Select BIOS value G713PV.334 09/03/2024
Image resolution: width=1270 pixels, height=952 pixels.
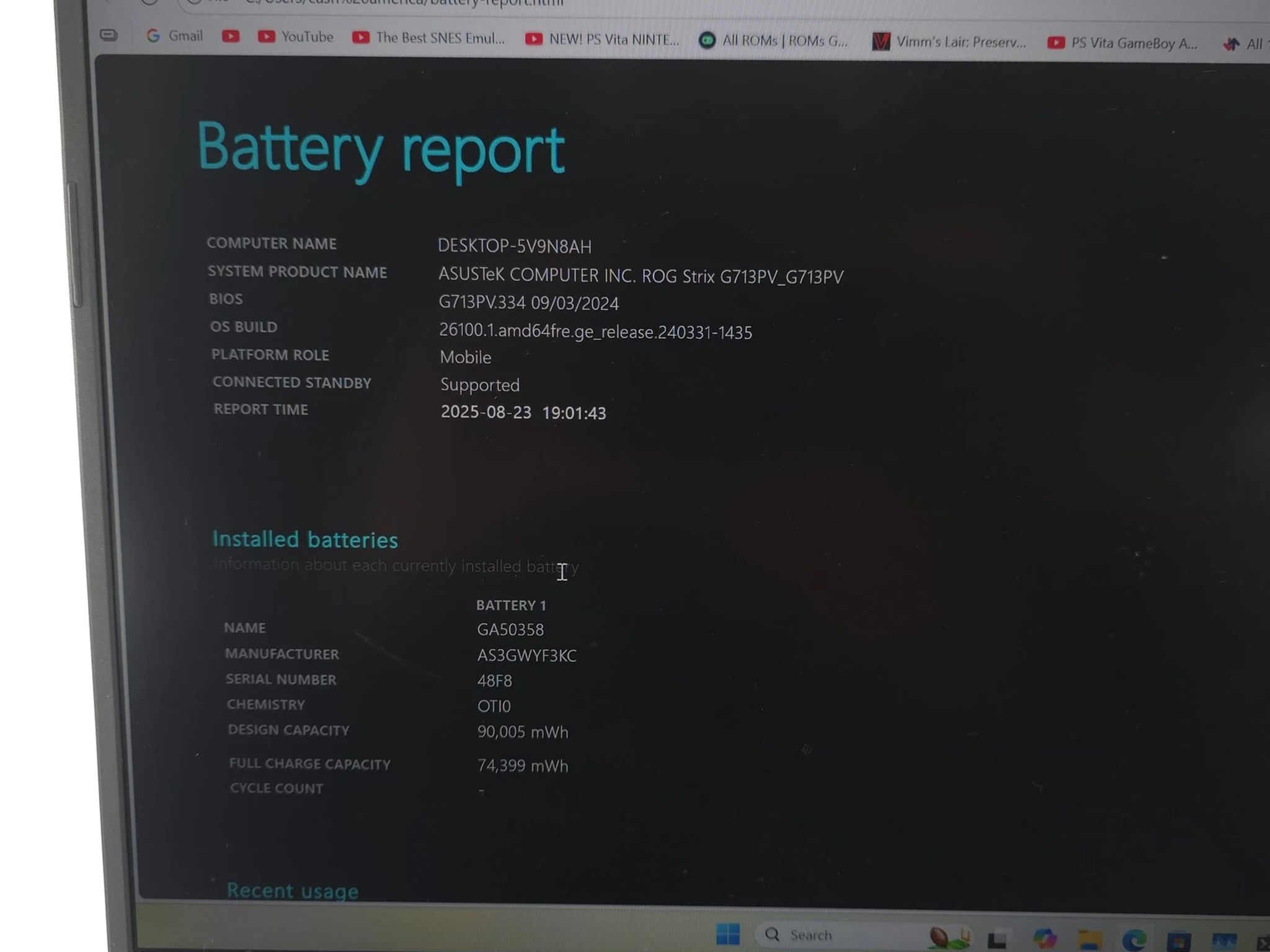pyautogui.click(x=528, y=302)
